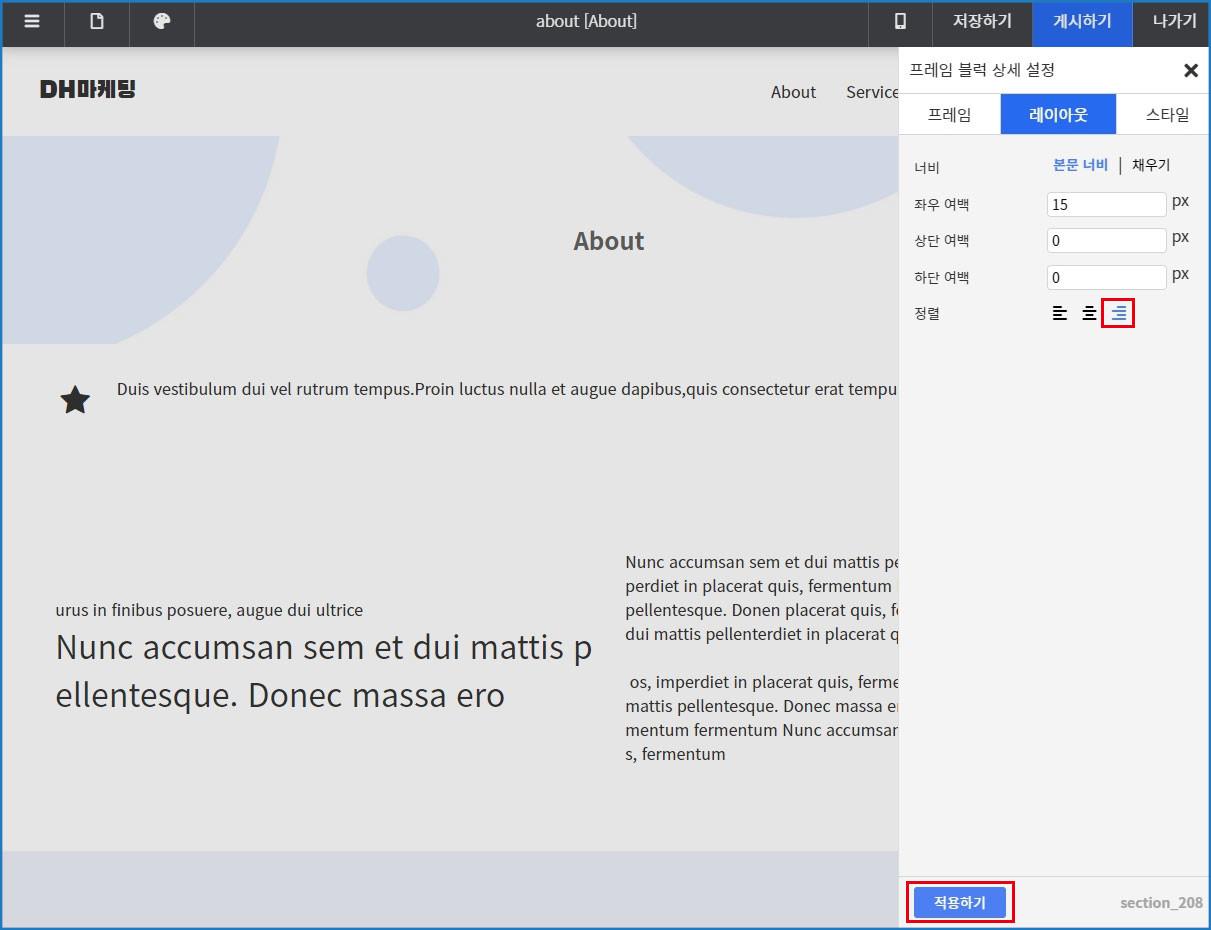The width and height of the screenshot is (1211, 930).
Task: Open the hamburger menu icon
Action: 32,22
